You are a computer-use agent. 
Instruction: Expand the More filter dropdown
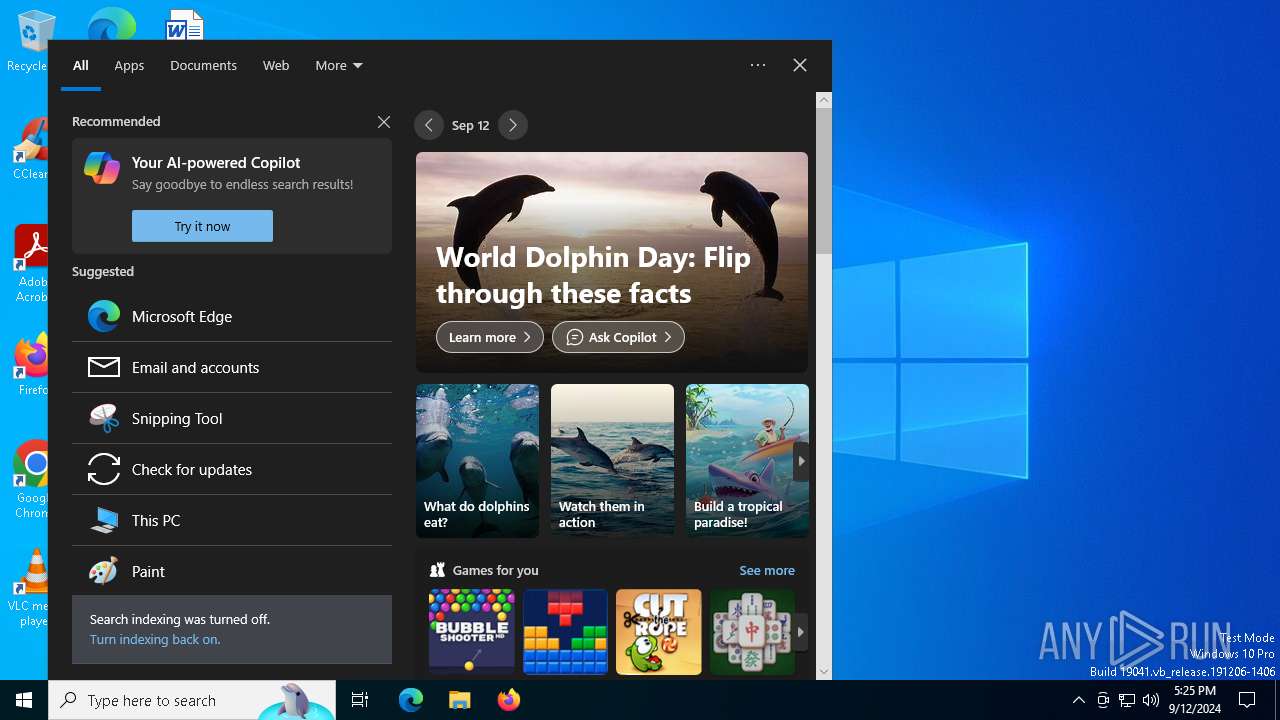(x=339, y=65)
